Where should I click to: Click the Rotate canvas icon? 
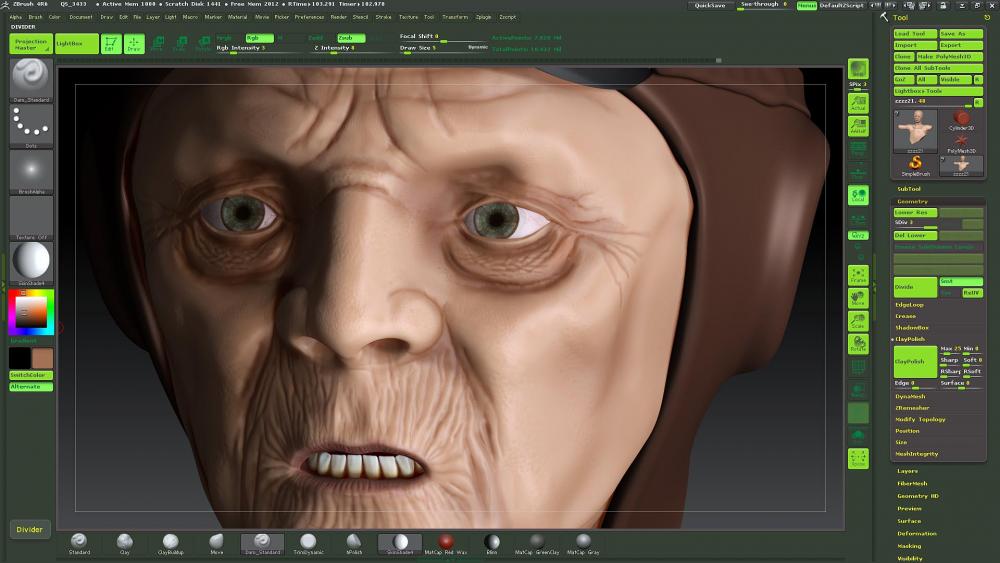[x=858, y=344]
